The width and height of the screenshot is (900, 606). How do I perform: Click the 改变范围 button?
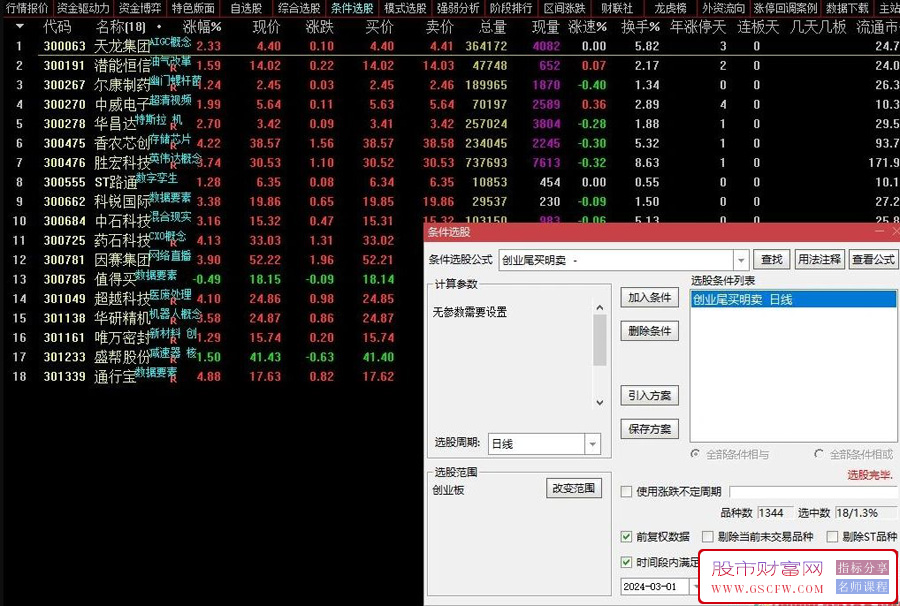(x=573, y=488)
